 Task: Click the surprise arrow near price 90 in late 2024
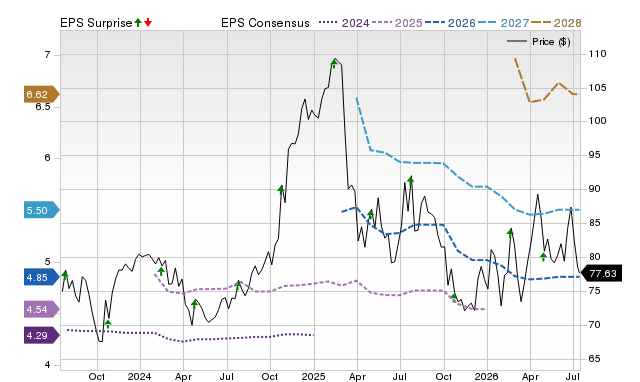click(x=281, y=190)
